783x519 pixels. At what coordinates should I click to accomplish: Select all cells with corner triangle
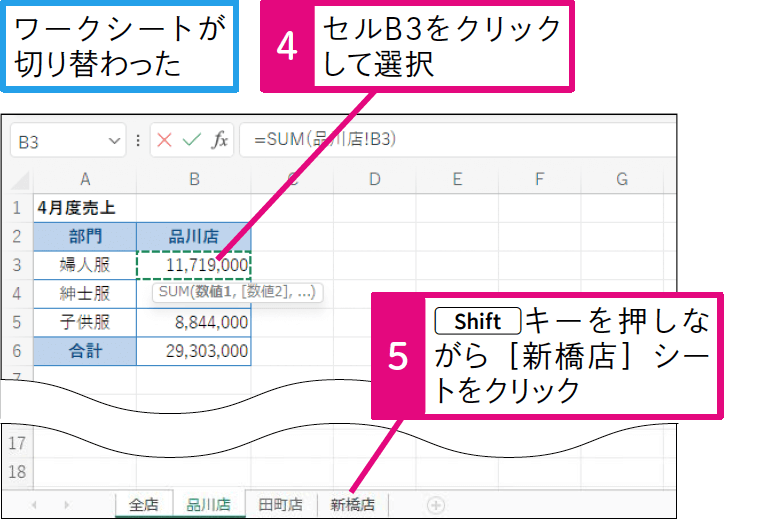tap(20, 180)
